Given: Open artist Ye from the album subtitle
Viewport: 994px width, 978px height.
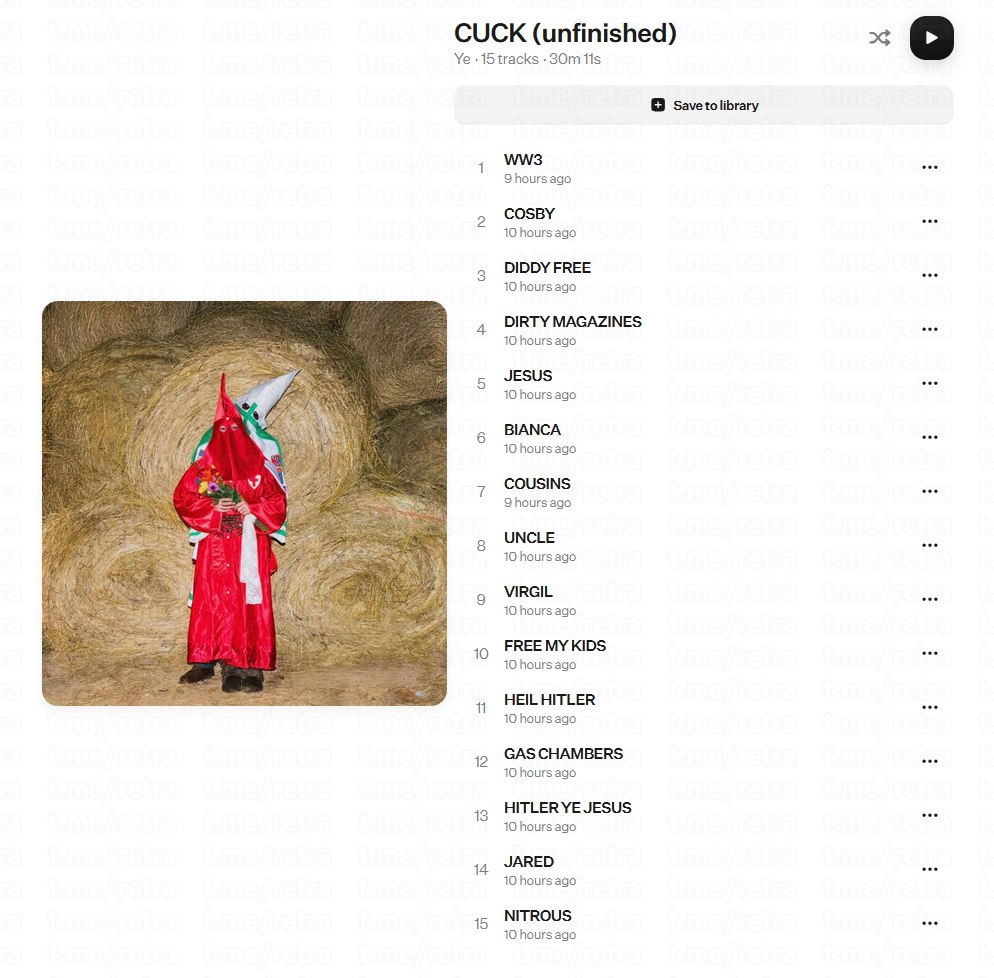Looking at the screenshot, I should click(462, 59).
